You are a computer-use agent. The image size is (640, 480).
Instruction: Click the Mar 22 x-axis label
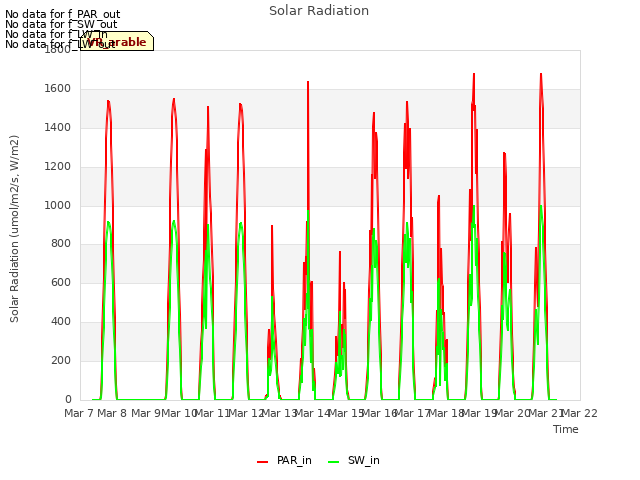(579, 413)
